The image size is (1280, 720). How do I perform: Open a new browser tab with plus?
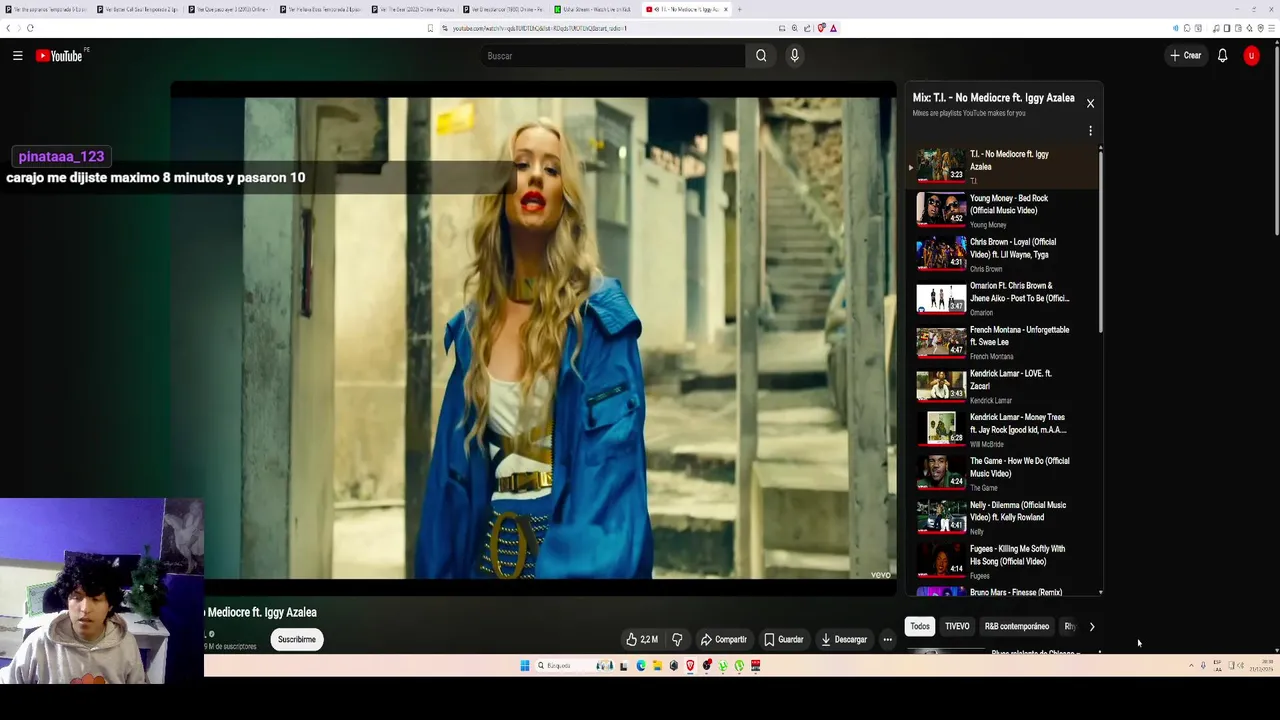pyautogui.click(x=739, y=9)
